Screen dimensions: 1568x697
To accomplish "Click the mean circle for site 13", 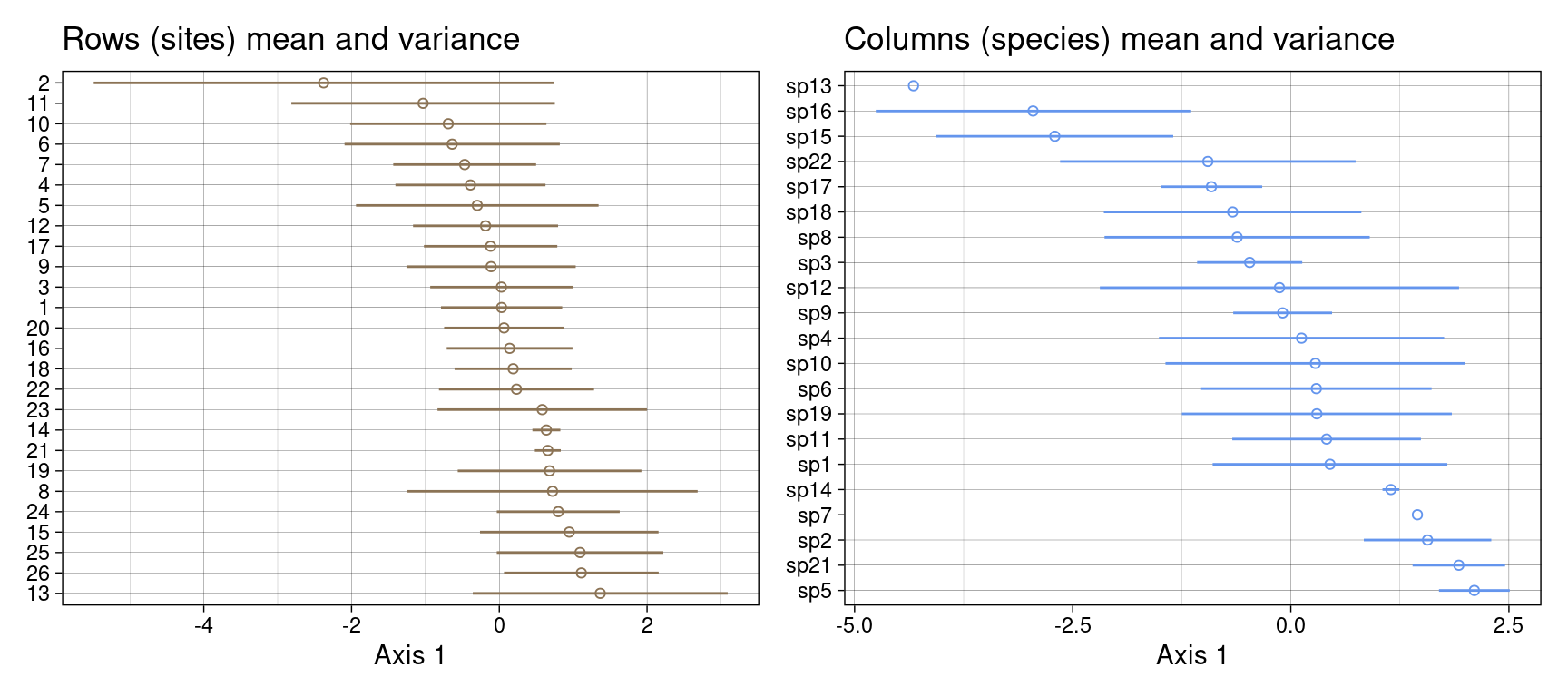I will pyautogui.click(x=600, y=594).
